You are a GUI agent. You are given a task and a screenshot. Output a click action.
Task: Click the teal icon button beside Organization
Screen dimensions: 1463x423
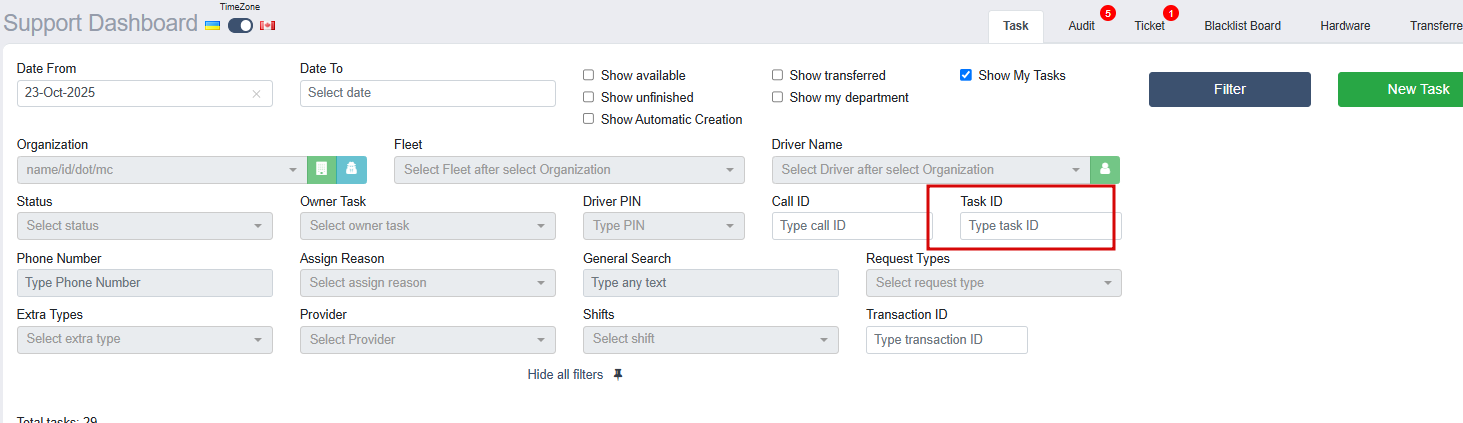[352, 170]
